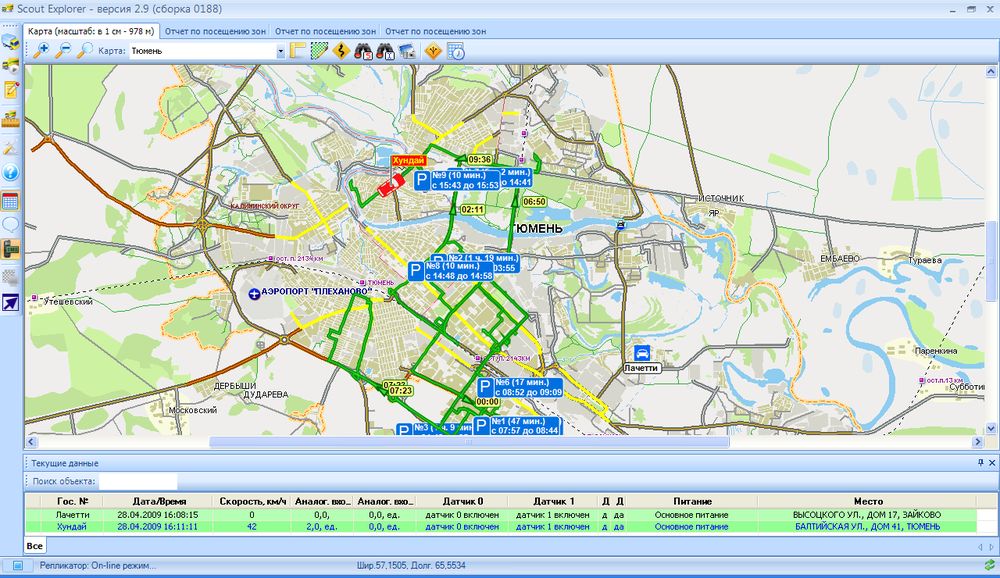Image resolution: width=1000 pixels, height=578 pixels.
Task: Click the zoom out magnifier tool
Action: [63, 51]
